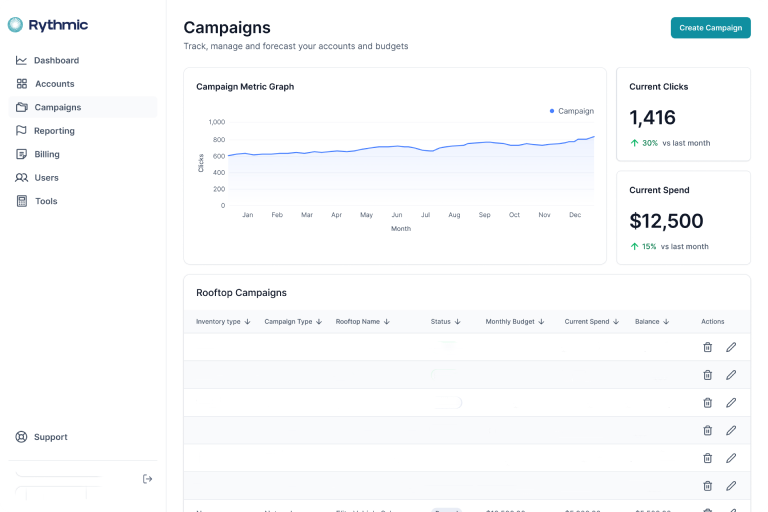Sort by Monthly Budget column header

point(516,322)
